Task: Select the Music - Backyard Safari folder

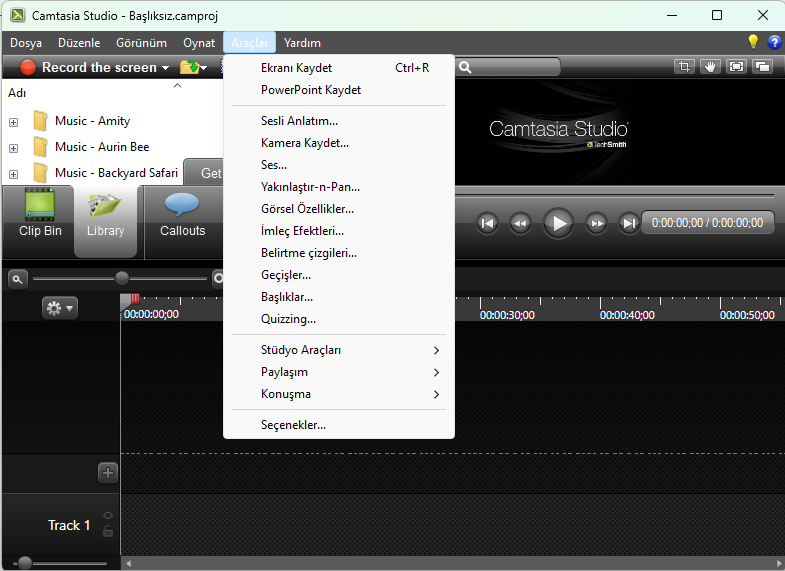Action: pos(116,173)
